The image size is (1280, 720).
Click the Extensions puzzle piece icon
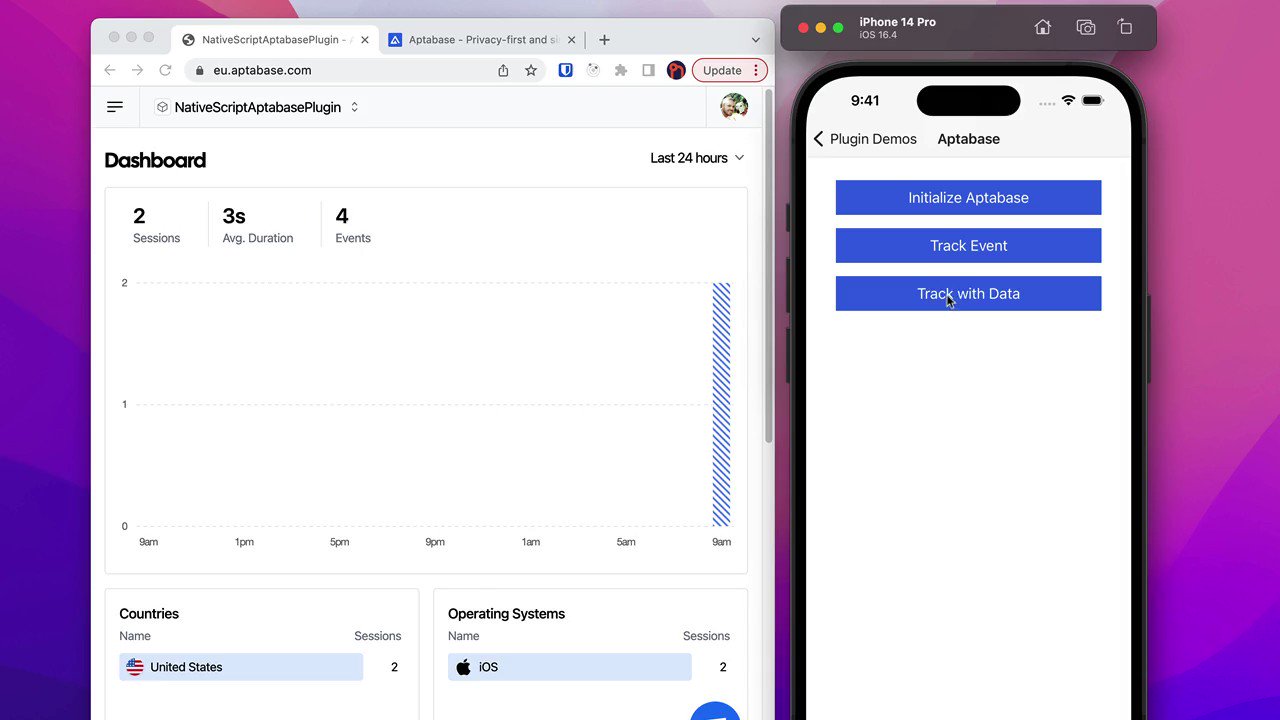click(x=621, y=70)
